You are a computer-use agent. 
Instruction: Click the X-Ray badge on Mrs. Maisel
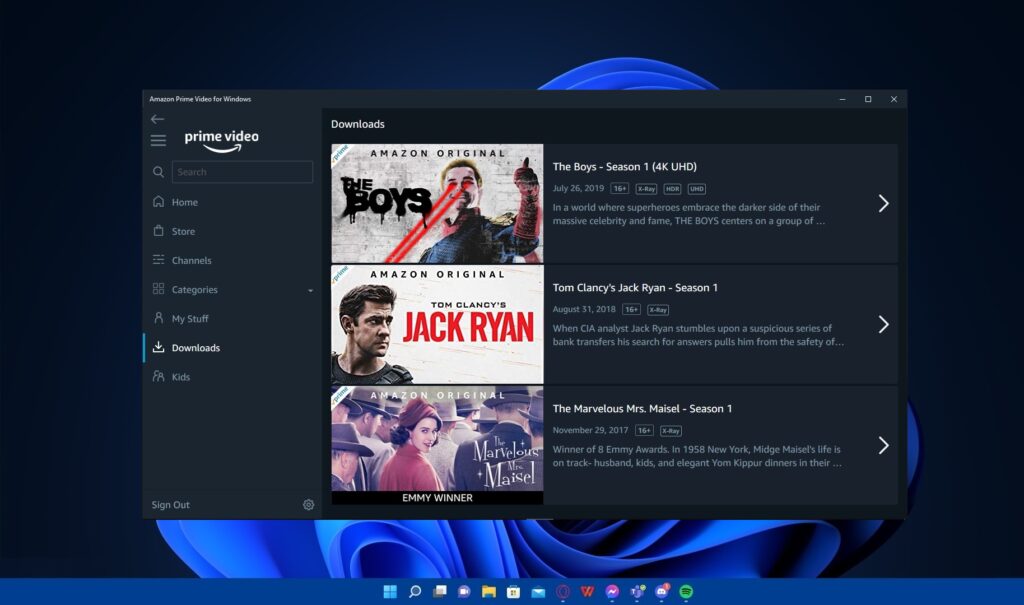pos(671,431)
